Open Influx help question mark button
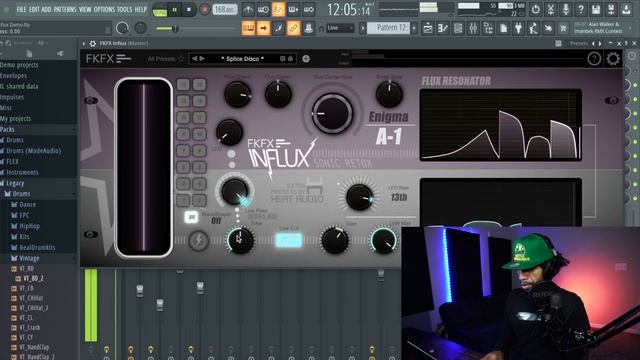 pyautogui.click(x=594, y=59)
